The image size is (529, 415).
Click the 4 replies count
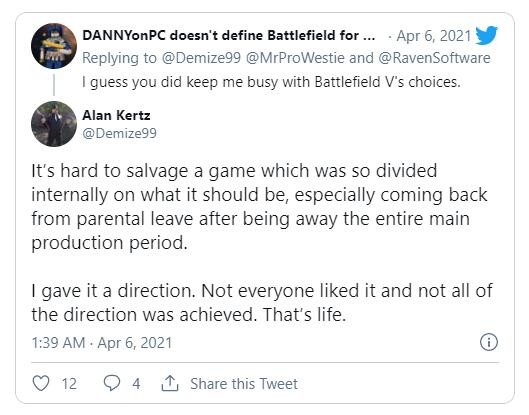136,384
